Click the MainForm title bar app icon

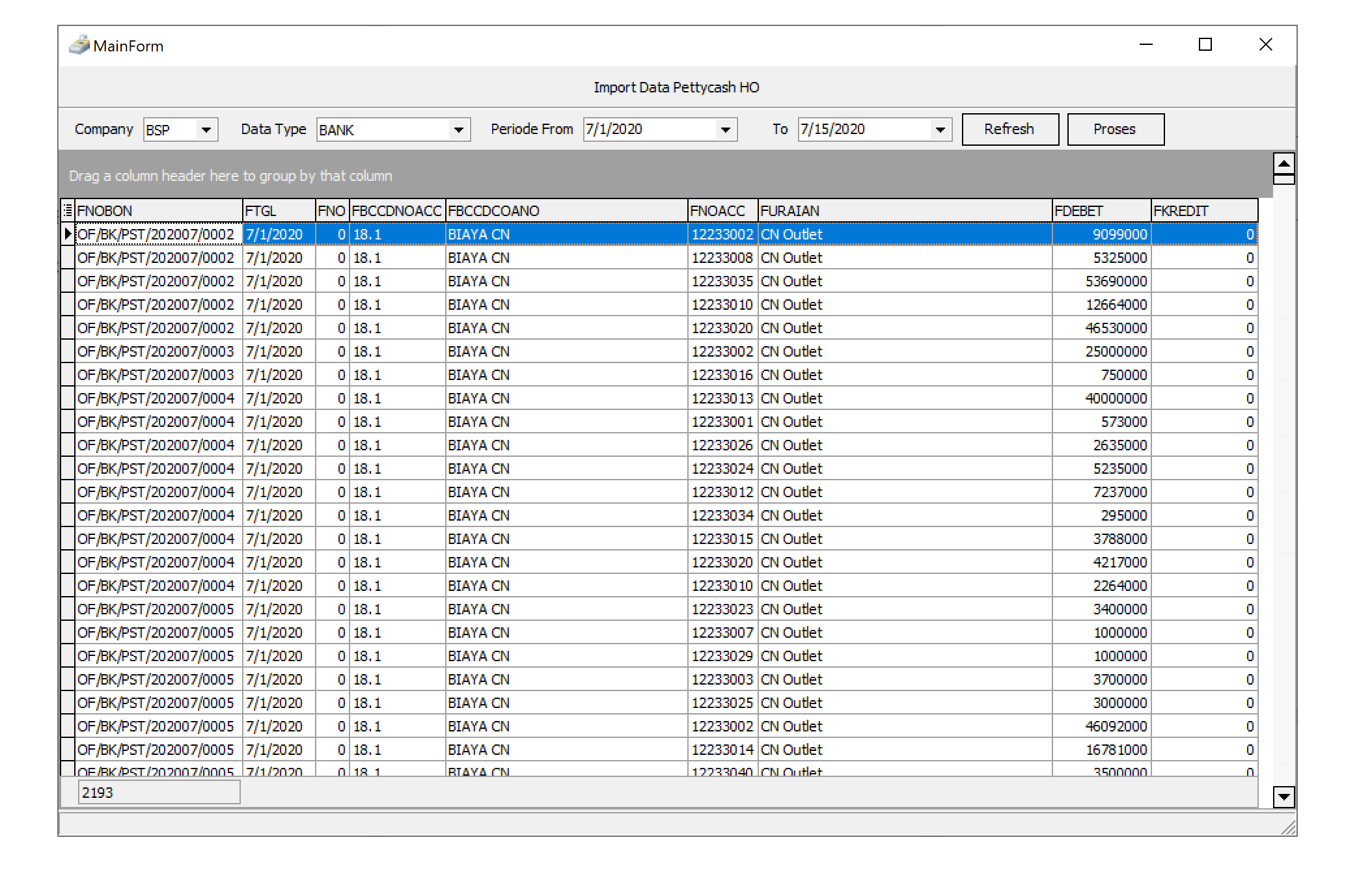point(79,46)
